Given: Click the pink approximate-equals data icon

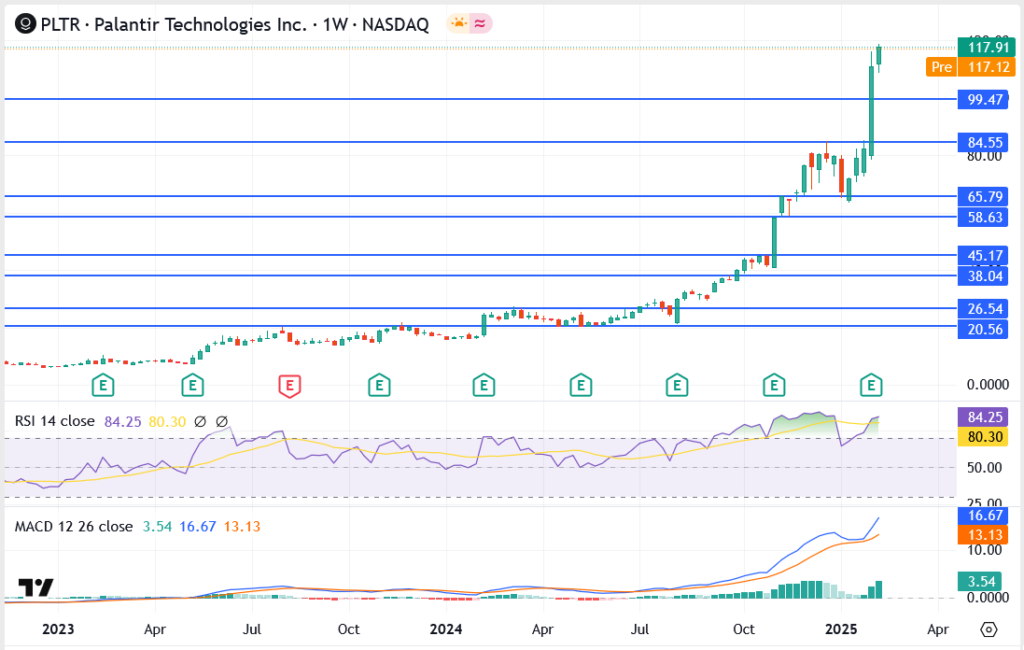Looking at the screenshot, I should click(x=479, y=24).
